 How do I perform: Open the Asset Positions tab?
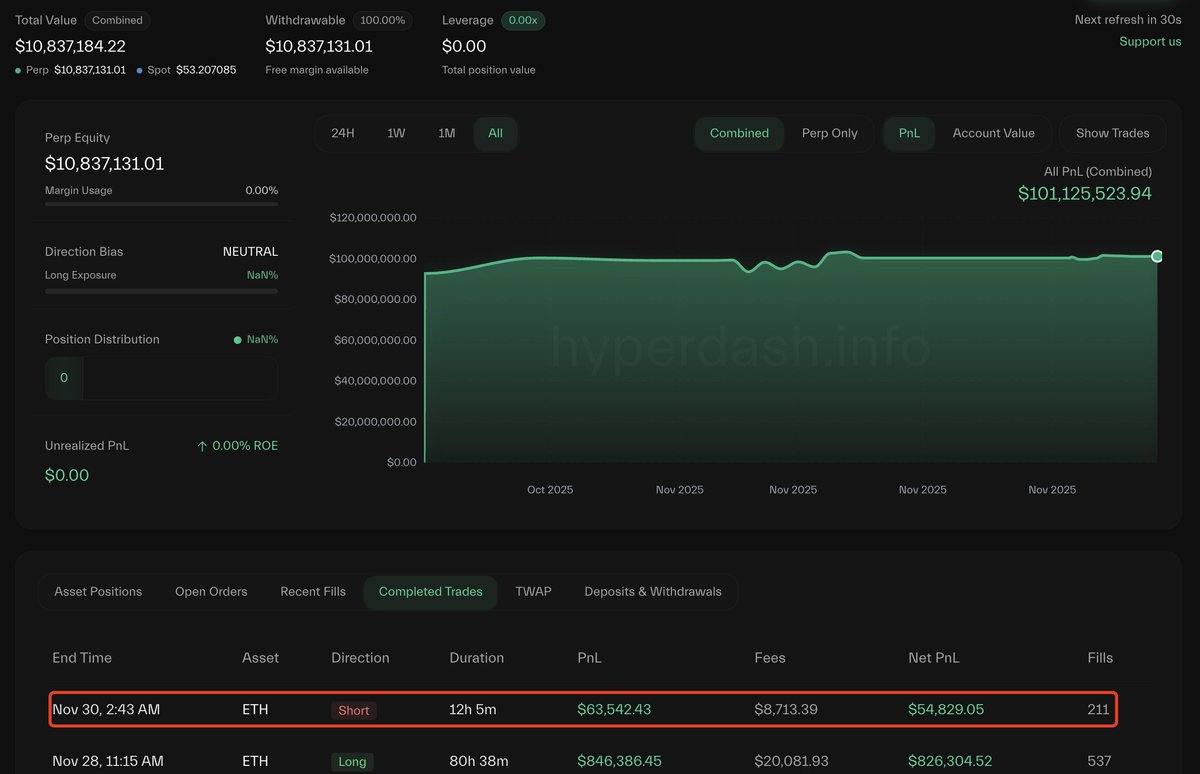(98, 592)
